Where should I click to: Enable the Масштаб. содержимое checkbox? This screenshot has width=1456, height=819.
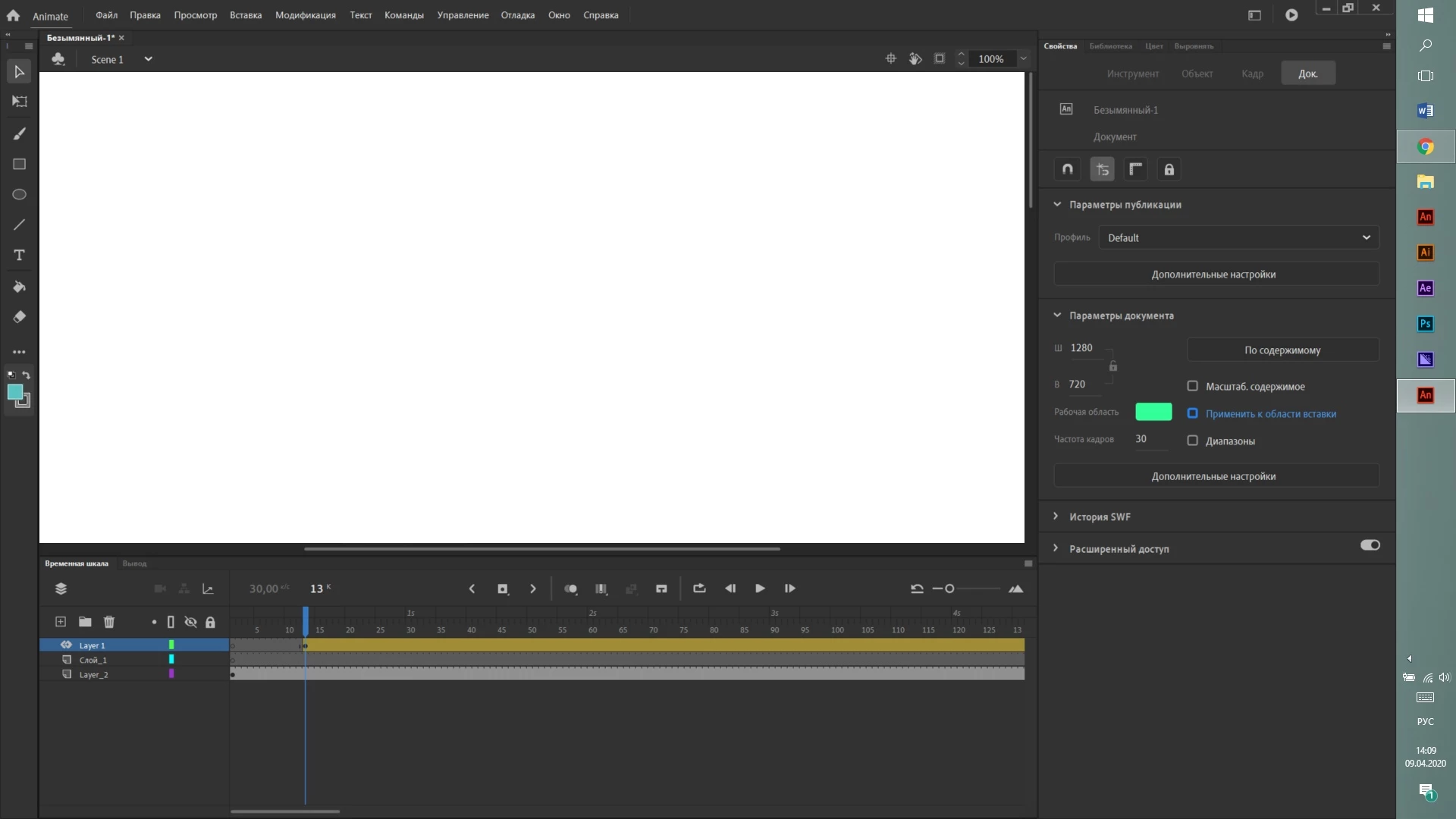[x=1193, y=386]
